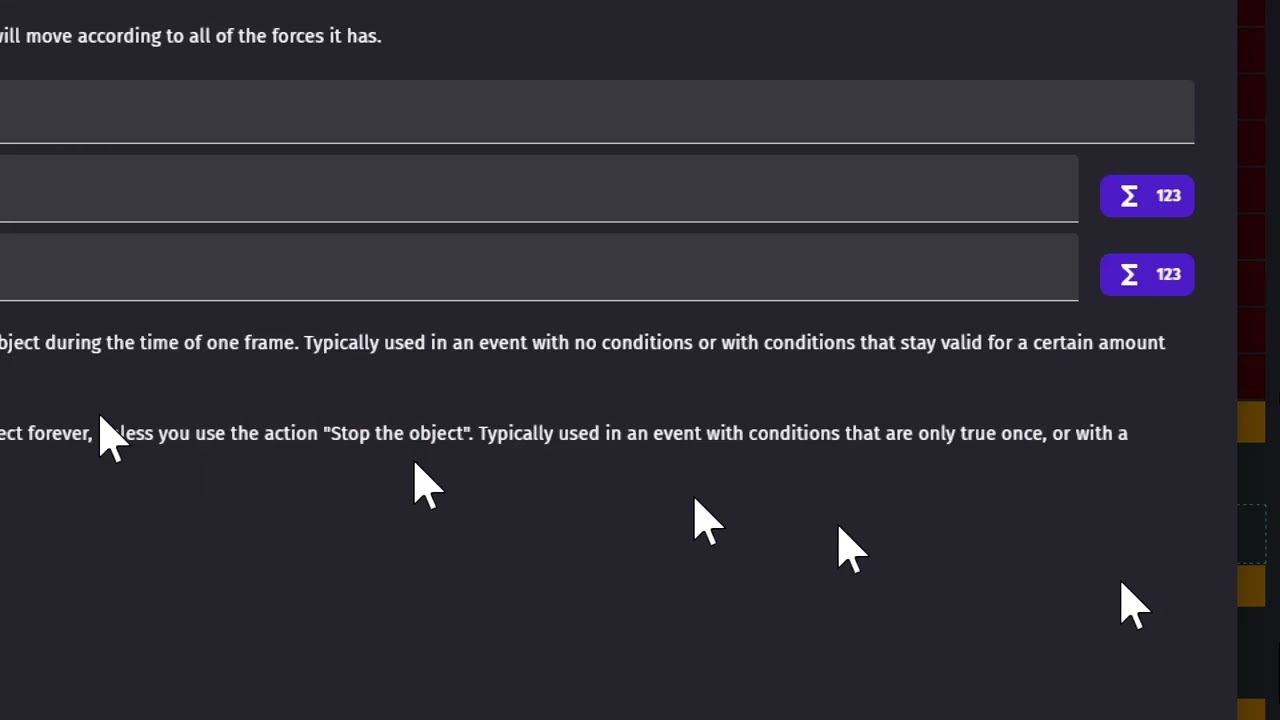Click the first orange block in the background strip
The width and height of the screenshot is (1280, 720).
click(x=1252, y=422)
